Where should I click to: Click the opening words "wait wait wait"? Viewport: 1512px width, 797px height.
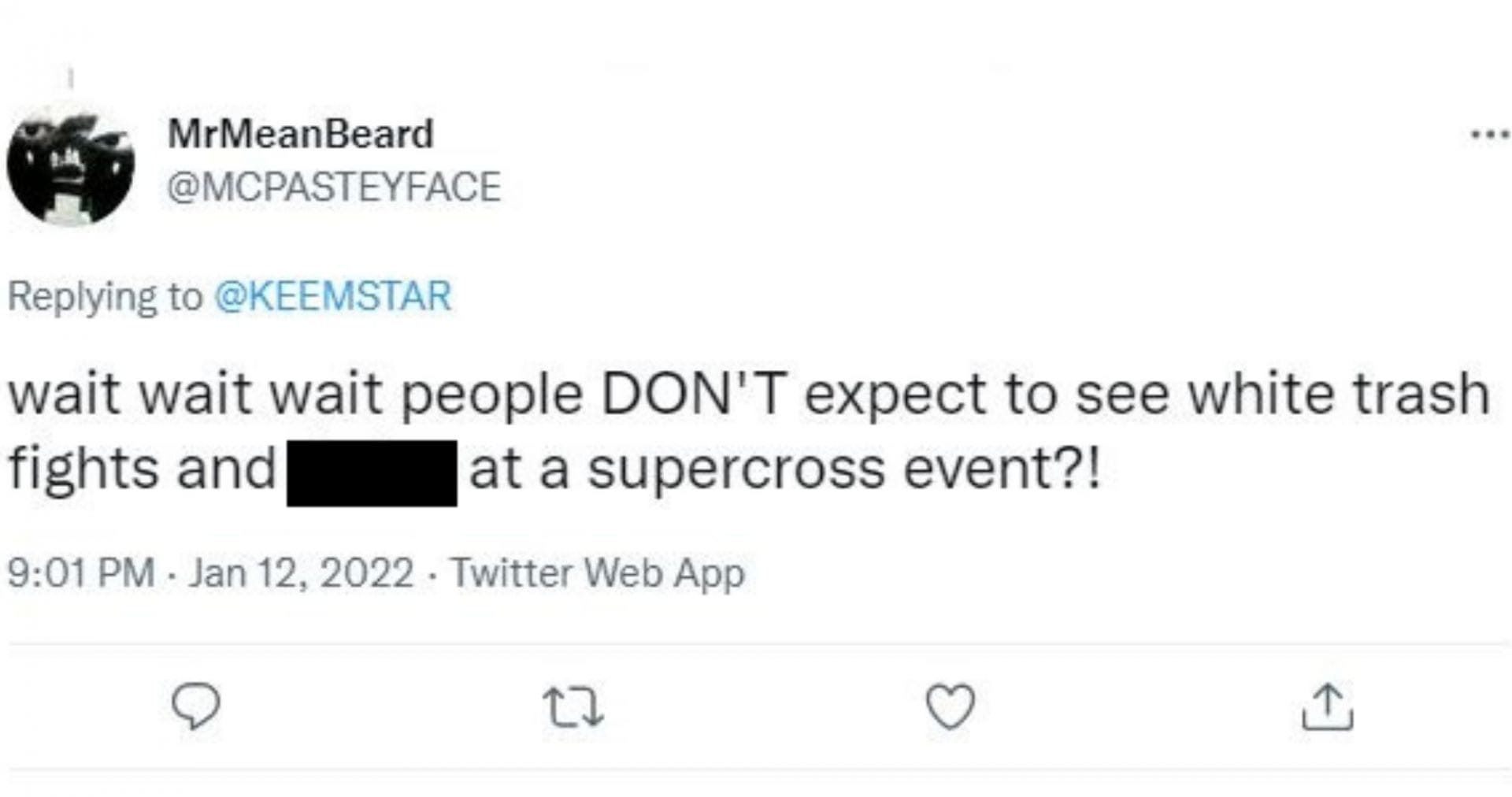tap(195, 394)
